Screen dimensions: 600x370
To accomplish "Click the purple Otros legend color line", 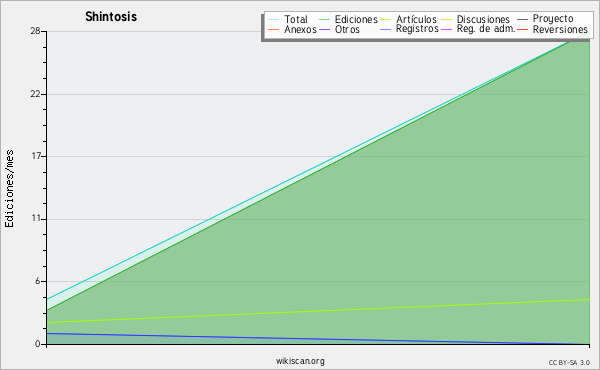I will click(x=324, y=29).
